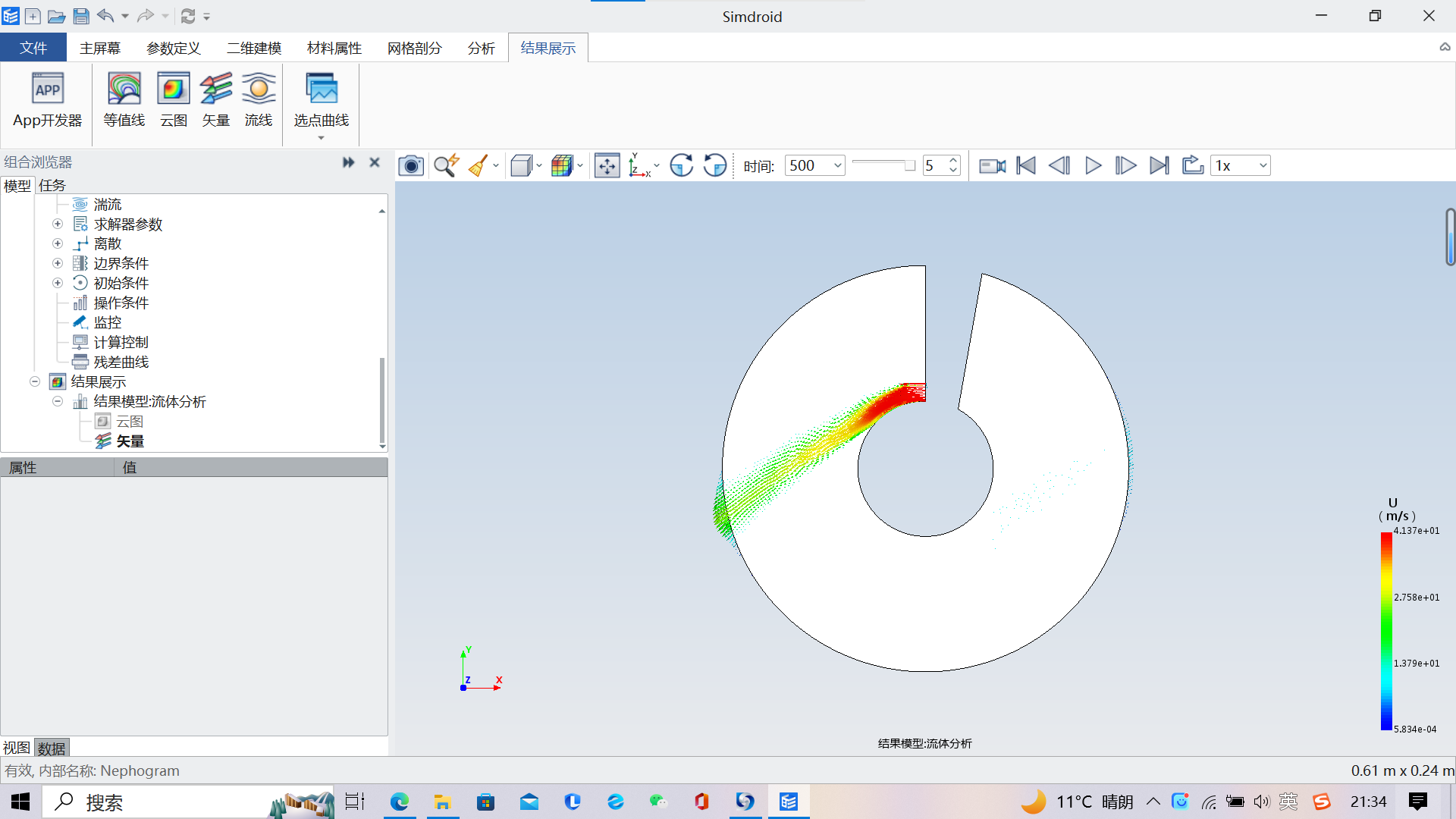The height and width of the screenshot is (819, 1456).
Task: Expand the 求解器参数 node
Action: pos(58,224)
